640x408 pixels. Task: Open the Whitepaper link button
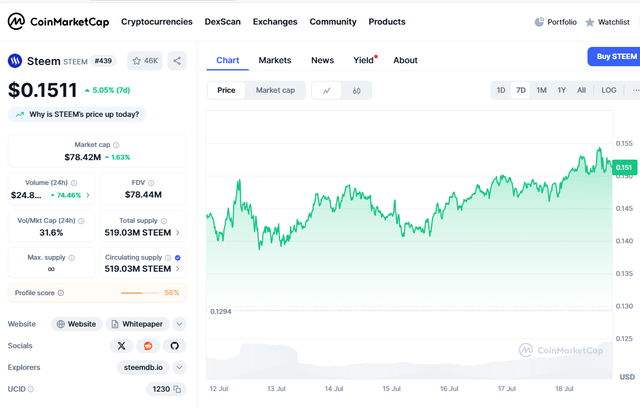(138, 324)
